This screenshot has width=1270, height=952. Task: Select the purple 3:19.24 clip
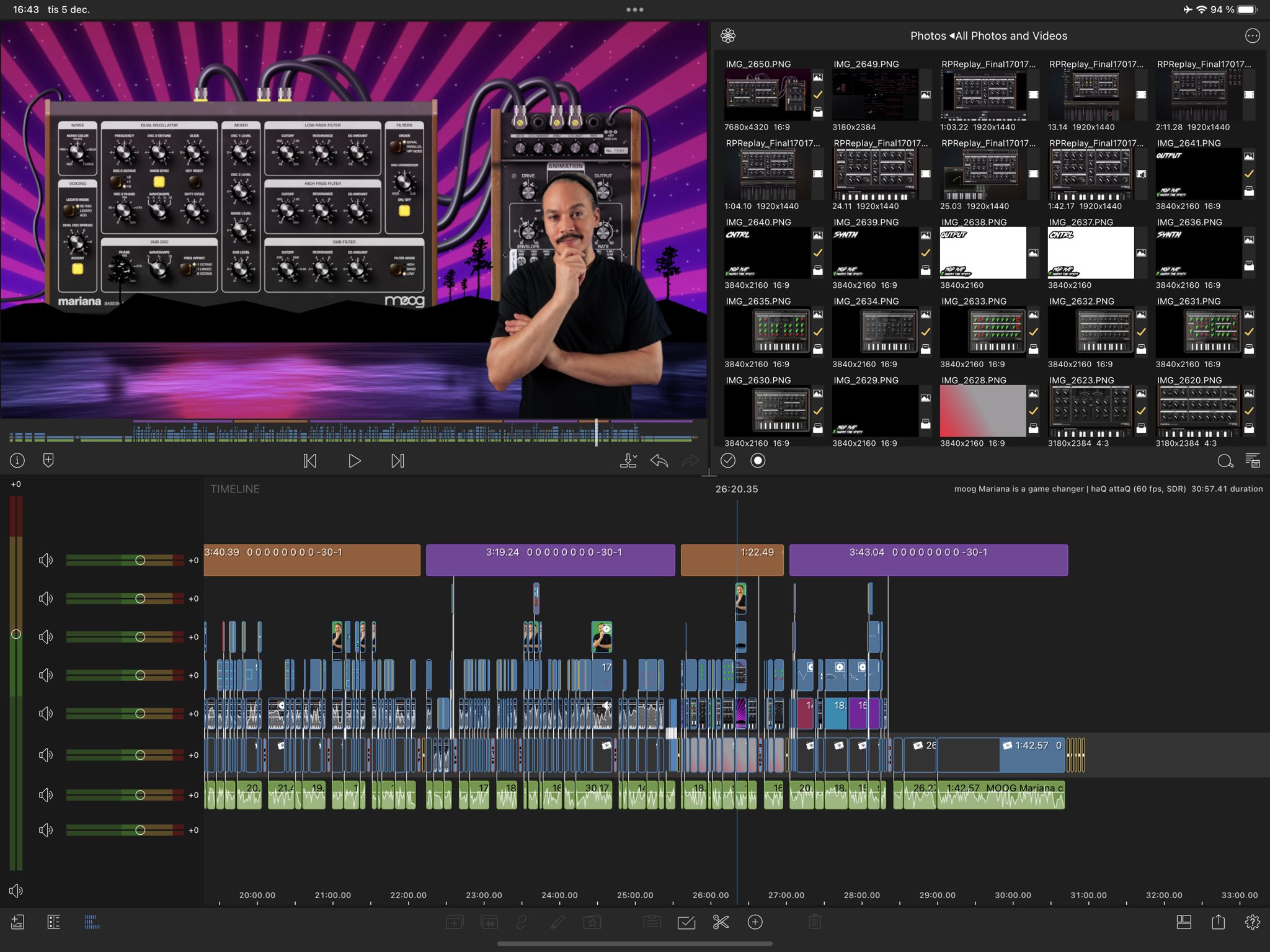[551, 560]
